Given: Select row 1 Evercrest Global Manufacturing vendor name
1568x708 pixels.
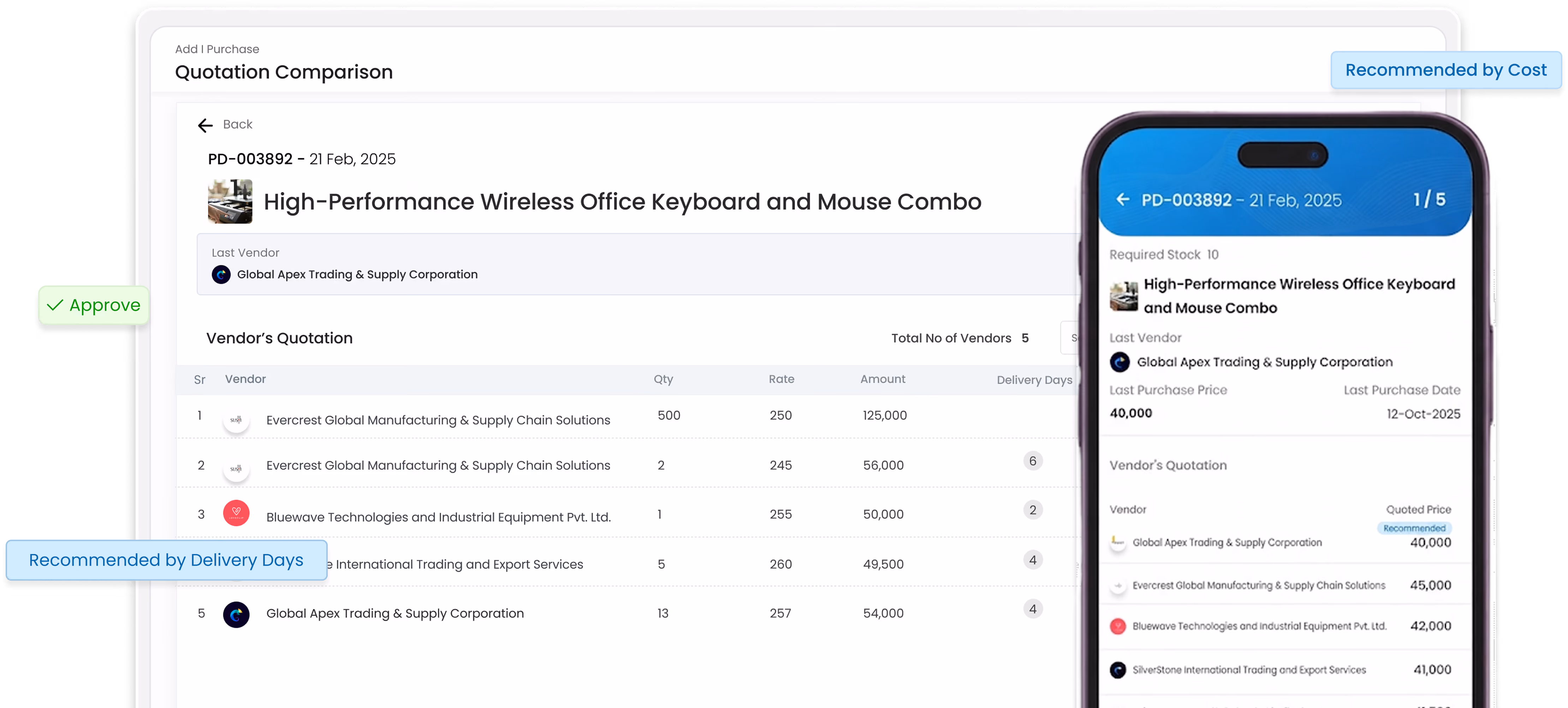Looking at the screenshot, I should tap(438, 420).
